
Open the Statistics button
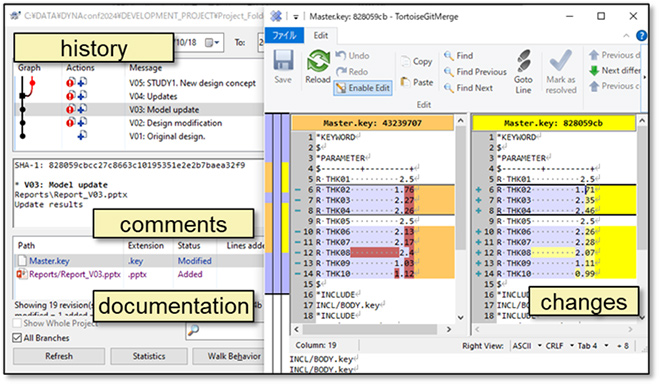149,356
